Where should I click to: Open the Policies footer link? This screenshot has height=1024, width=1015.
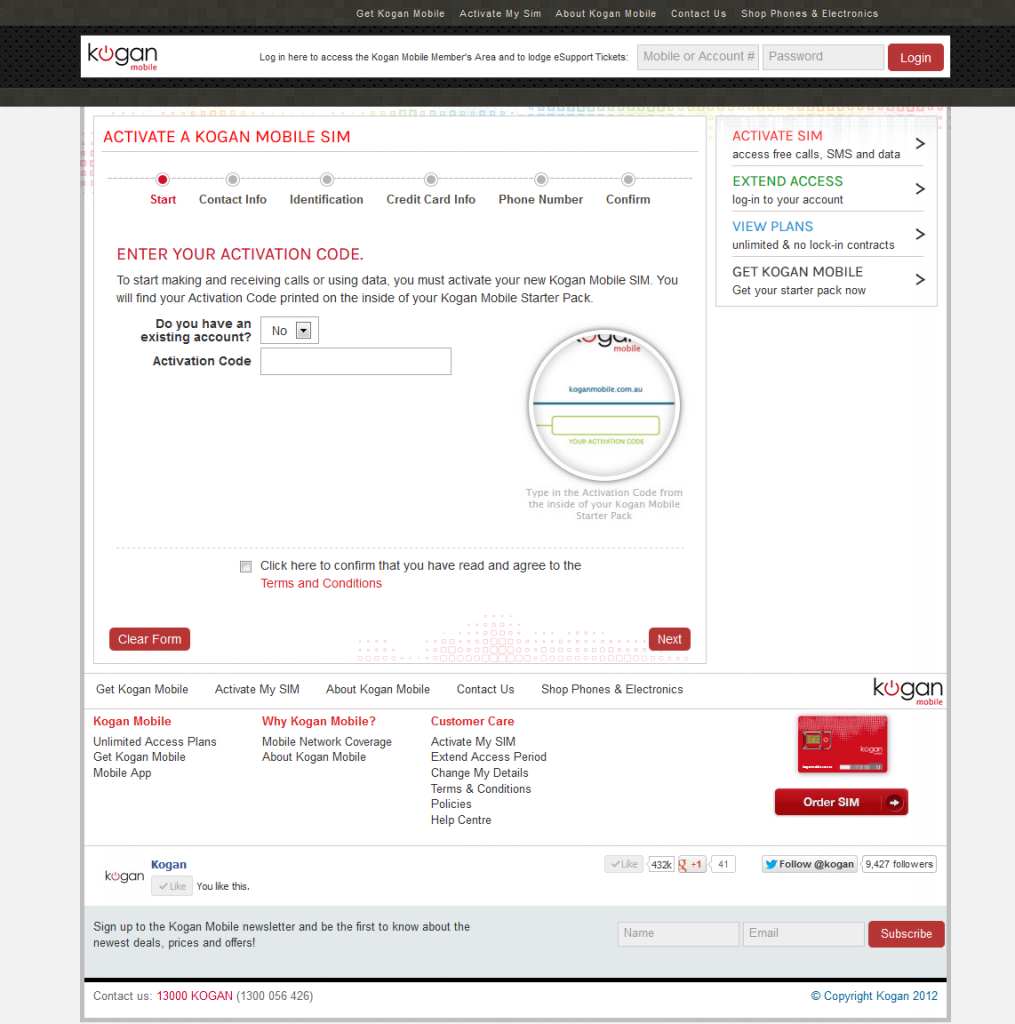pyautogui.click(x=451, y=804)
